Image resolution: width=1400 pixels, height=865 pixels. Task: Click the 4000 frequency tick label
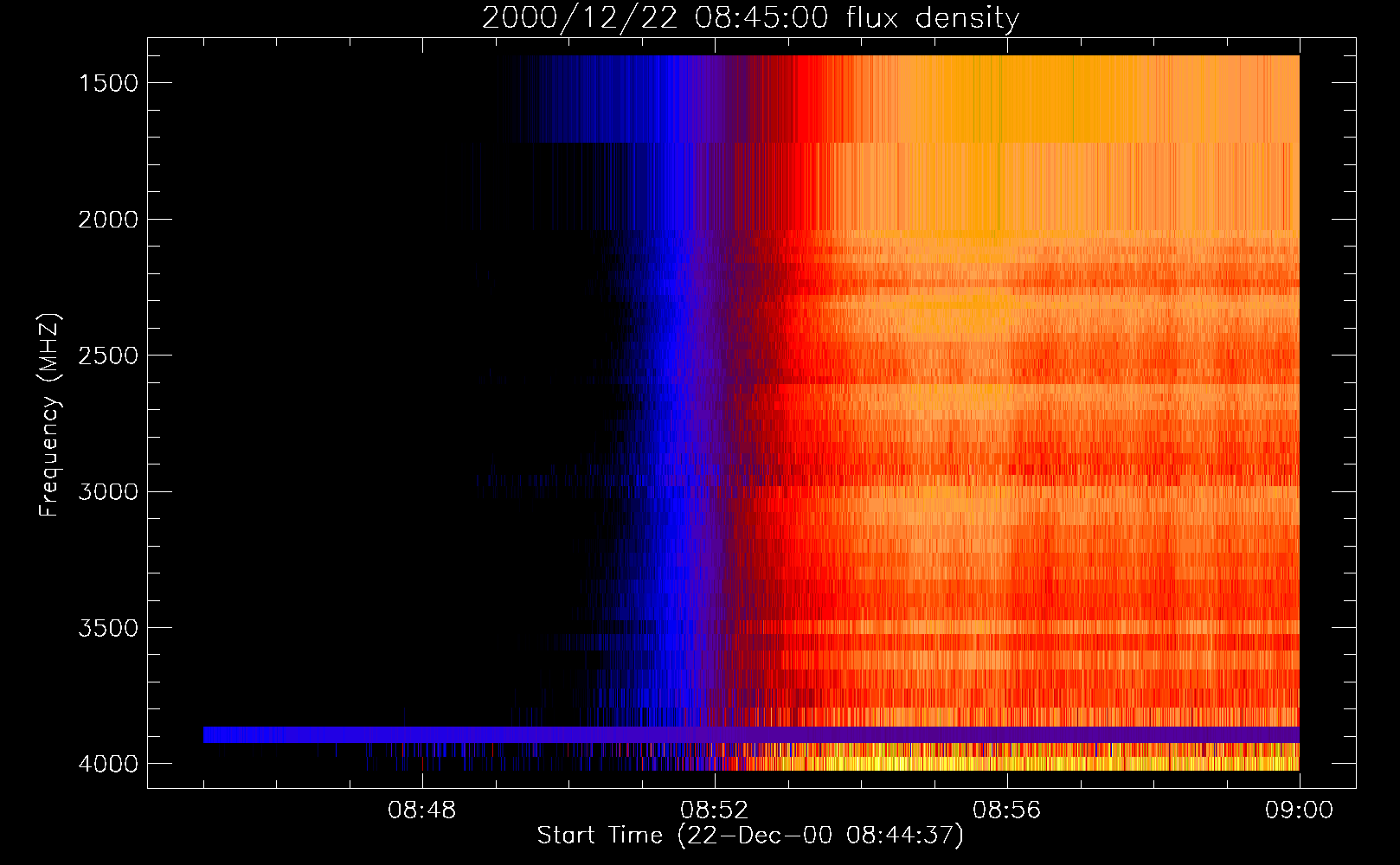108,764
